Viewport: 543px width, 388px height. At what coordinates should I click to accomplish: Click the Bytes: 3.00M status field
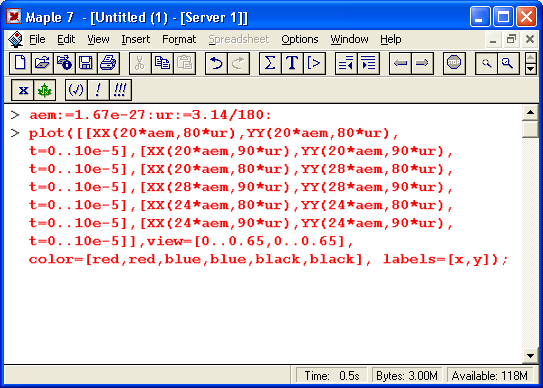[407, 376]
